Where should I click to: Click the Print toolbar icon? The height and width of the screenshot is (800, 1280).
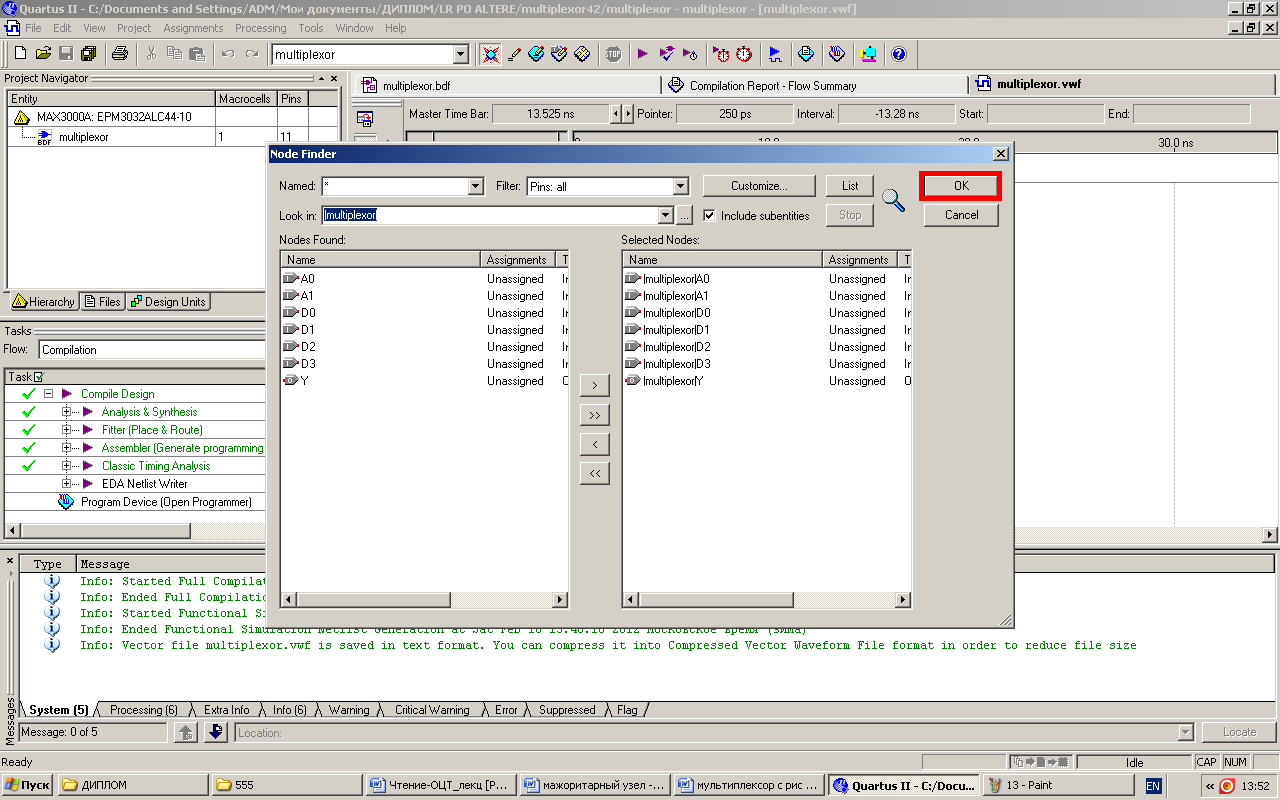click(x=120, y=54)
